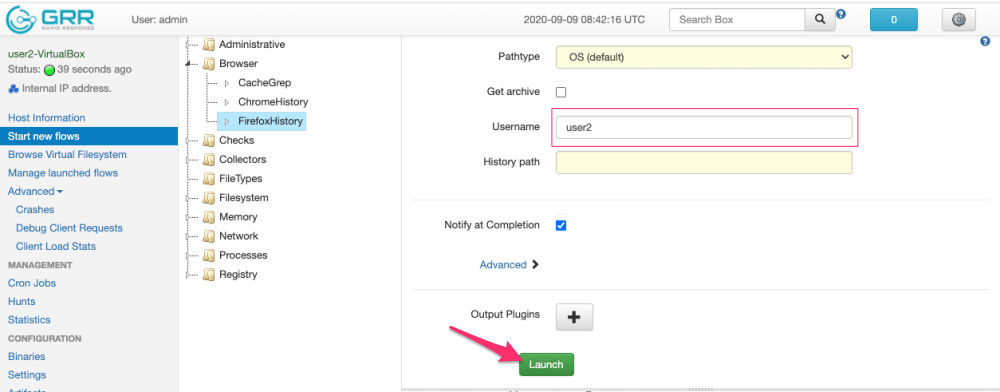
Task: Add an output plugin with plus button
Action: point(574,317)
